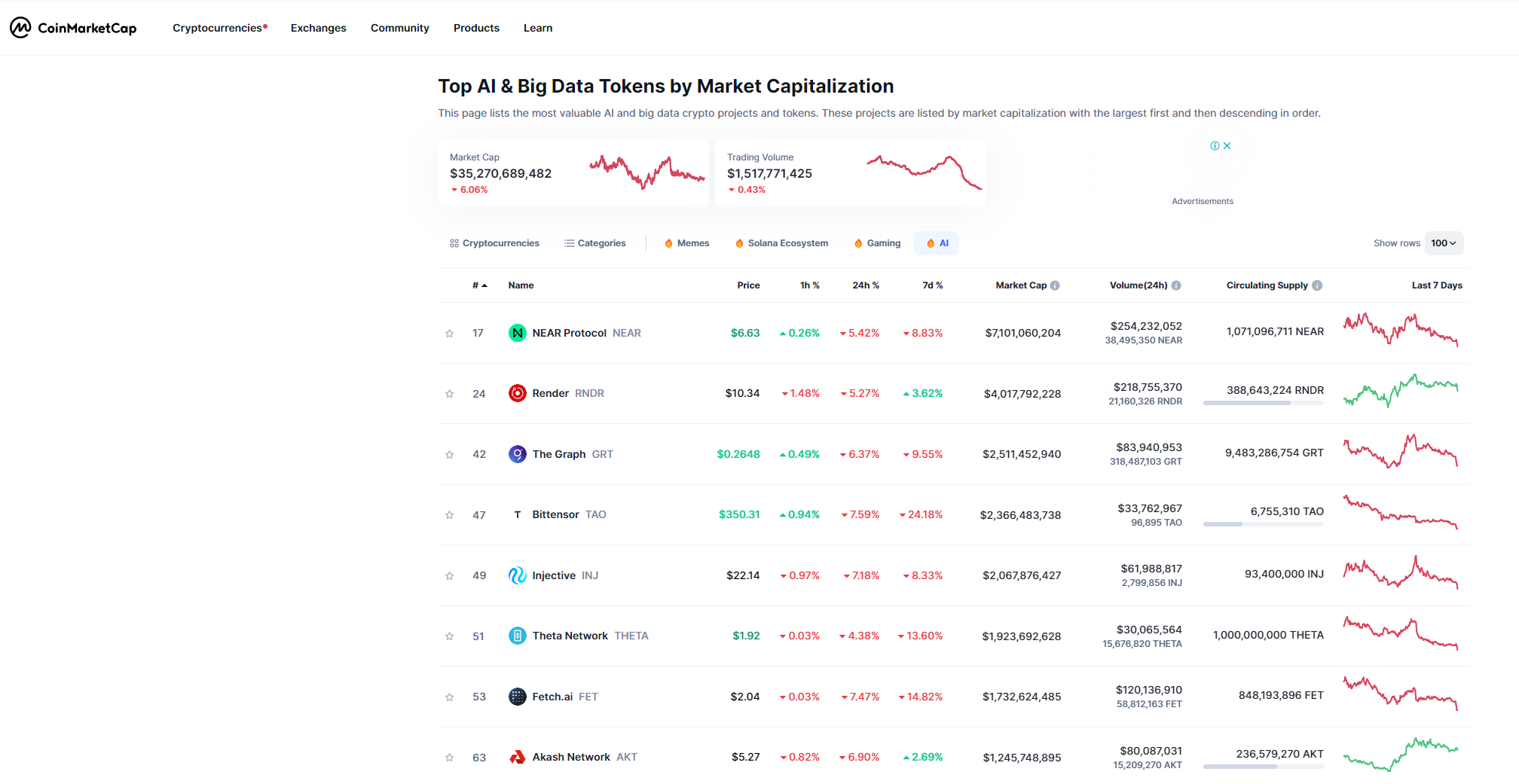
Task: Click the Theta Network coin logo
Action: pos(518,636)
